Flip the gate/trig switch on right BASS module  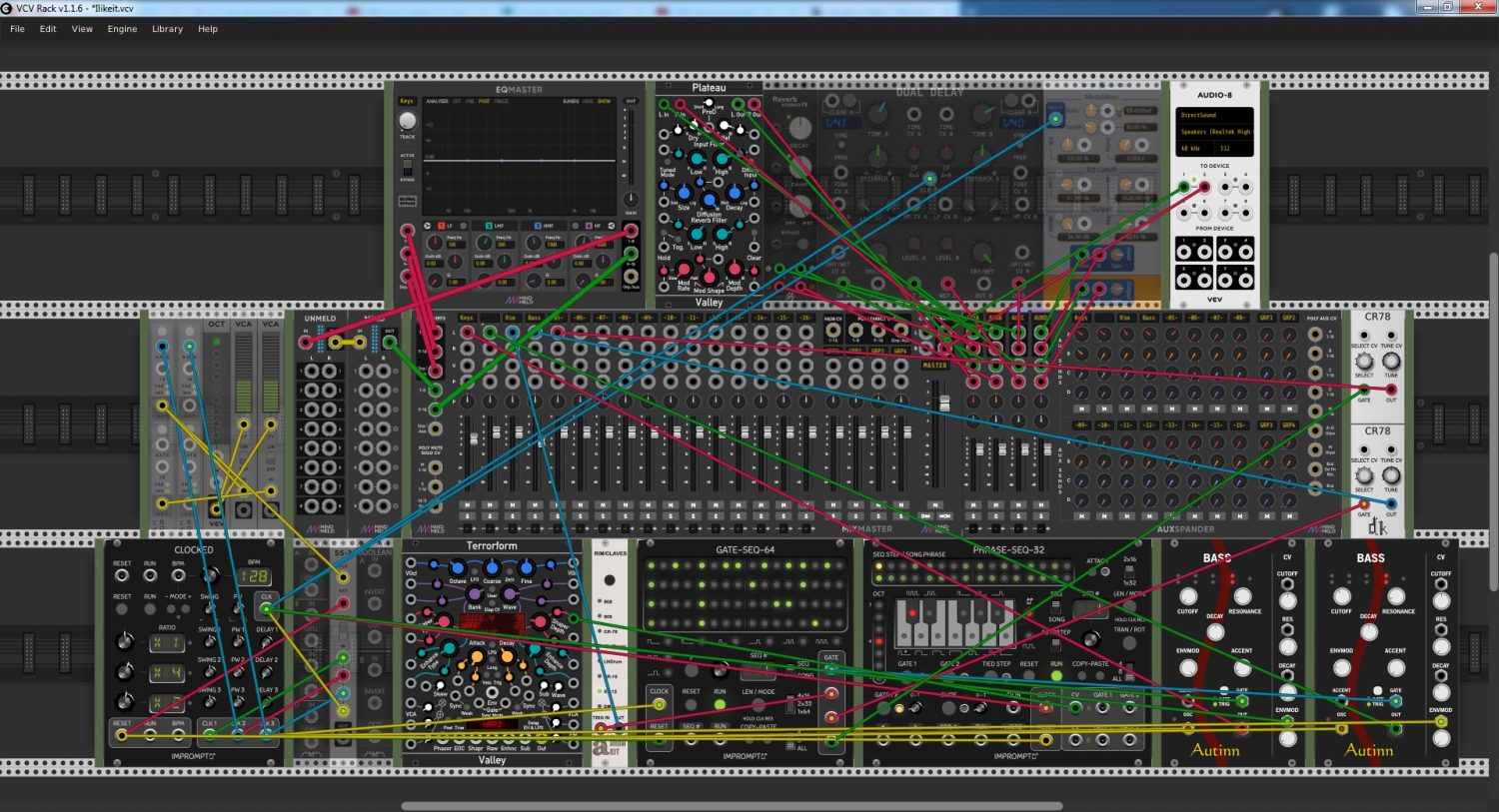(1378, 690)
